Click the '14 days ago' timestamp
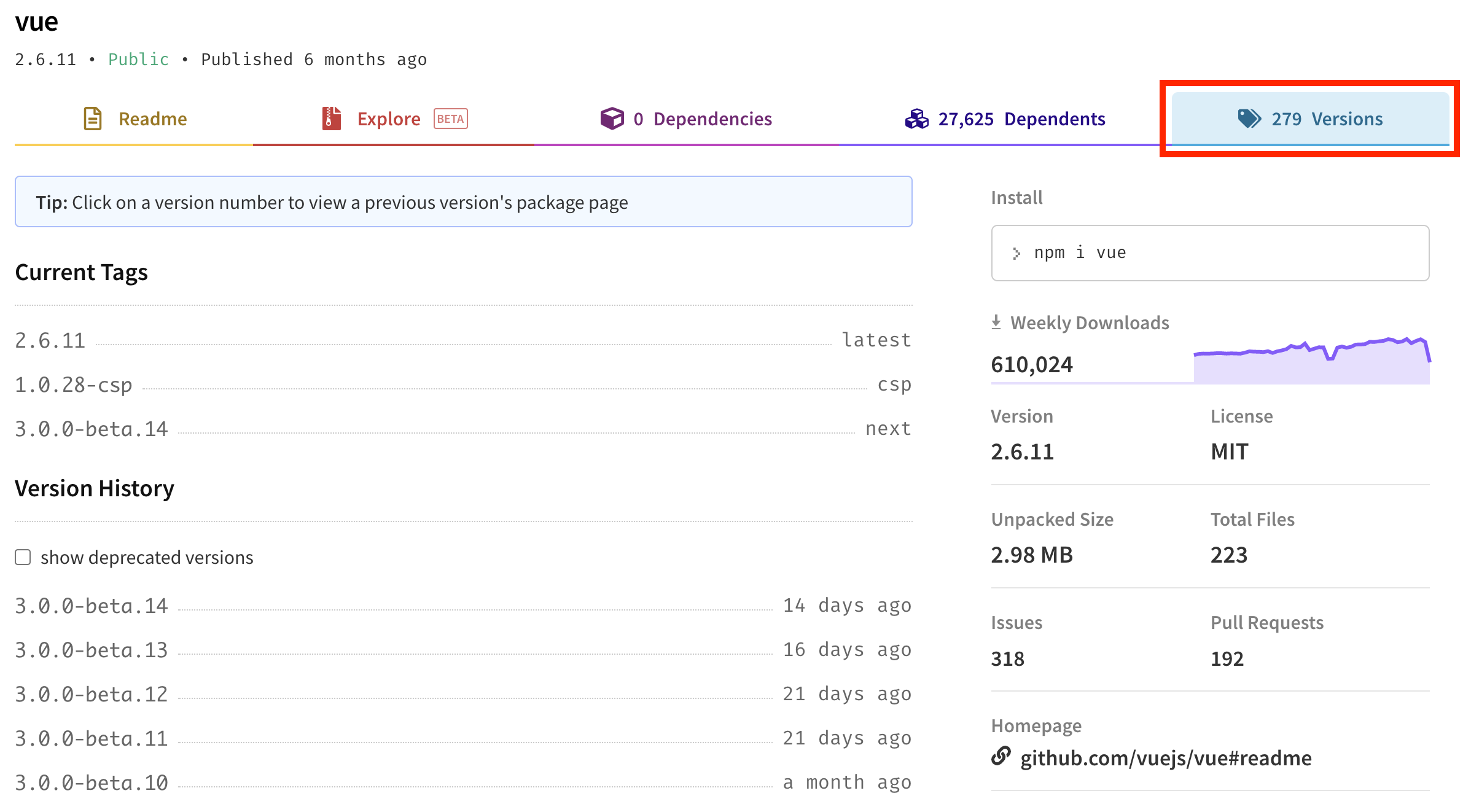1463x812 pixels. pos(847,606)
